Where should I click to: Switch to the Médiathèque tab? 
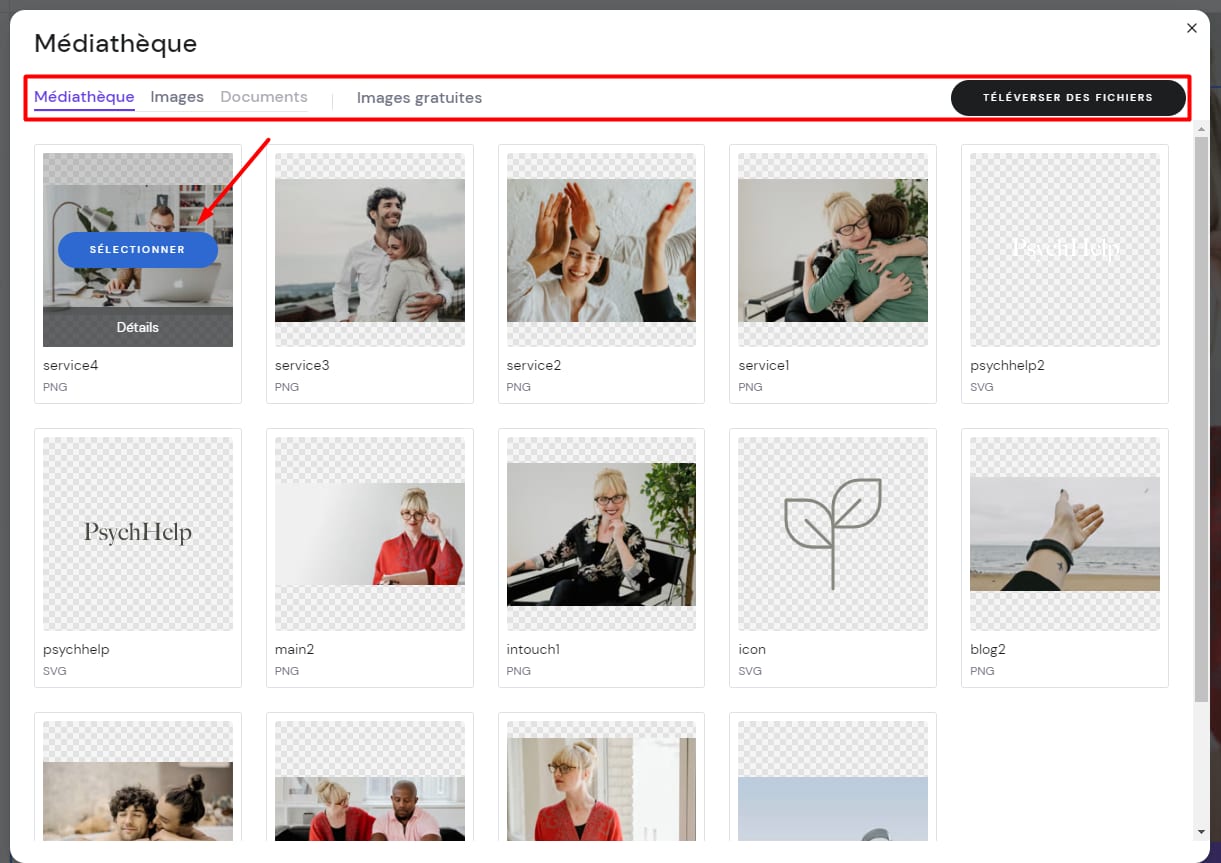[84, 97]
